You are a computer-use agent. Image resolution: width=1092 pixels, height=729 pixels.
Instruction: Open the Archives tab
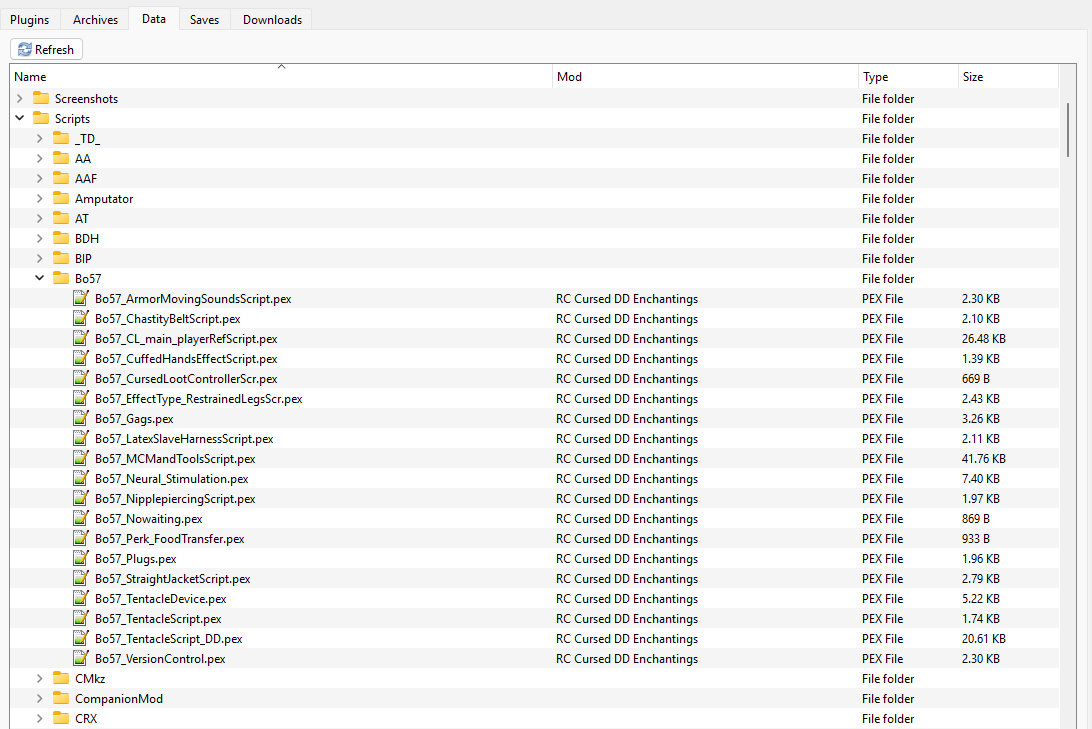(95, 19)
